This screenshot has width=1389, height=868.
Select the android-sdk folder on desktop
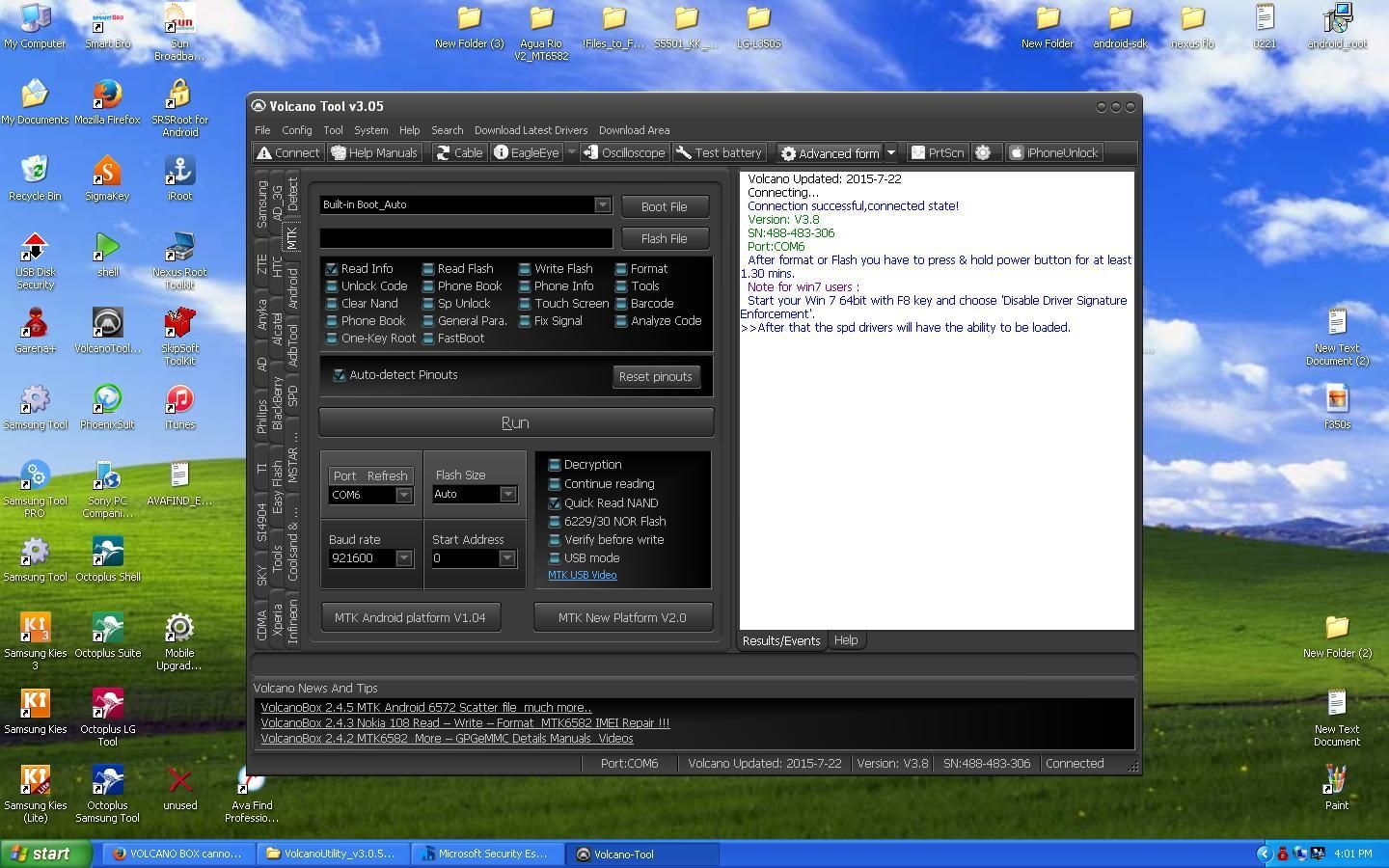pyautogui.click(x=1120, y=26)
